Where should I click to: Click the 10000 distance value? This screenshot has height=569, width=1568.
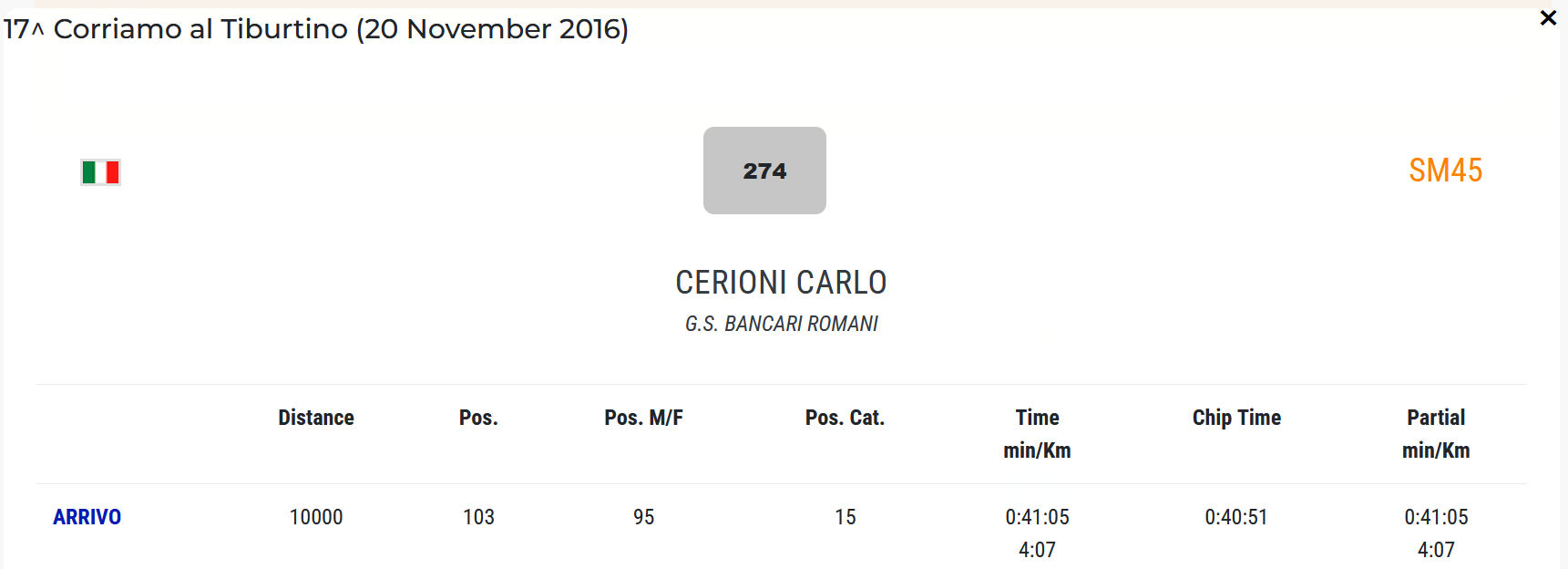coord(316,517)
